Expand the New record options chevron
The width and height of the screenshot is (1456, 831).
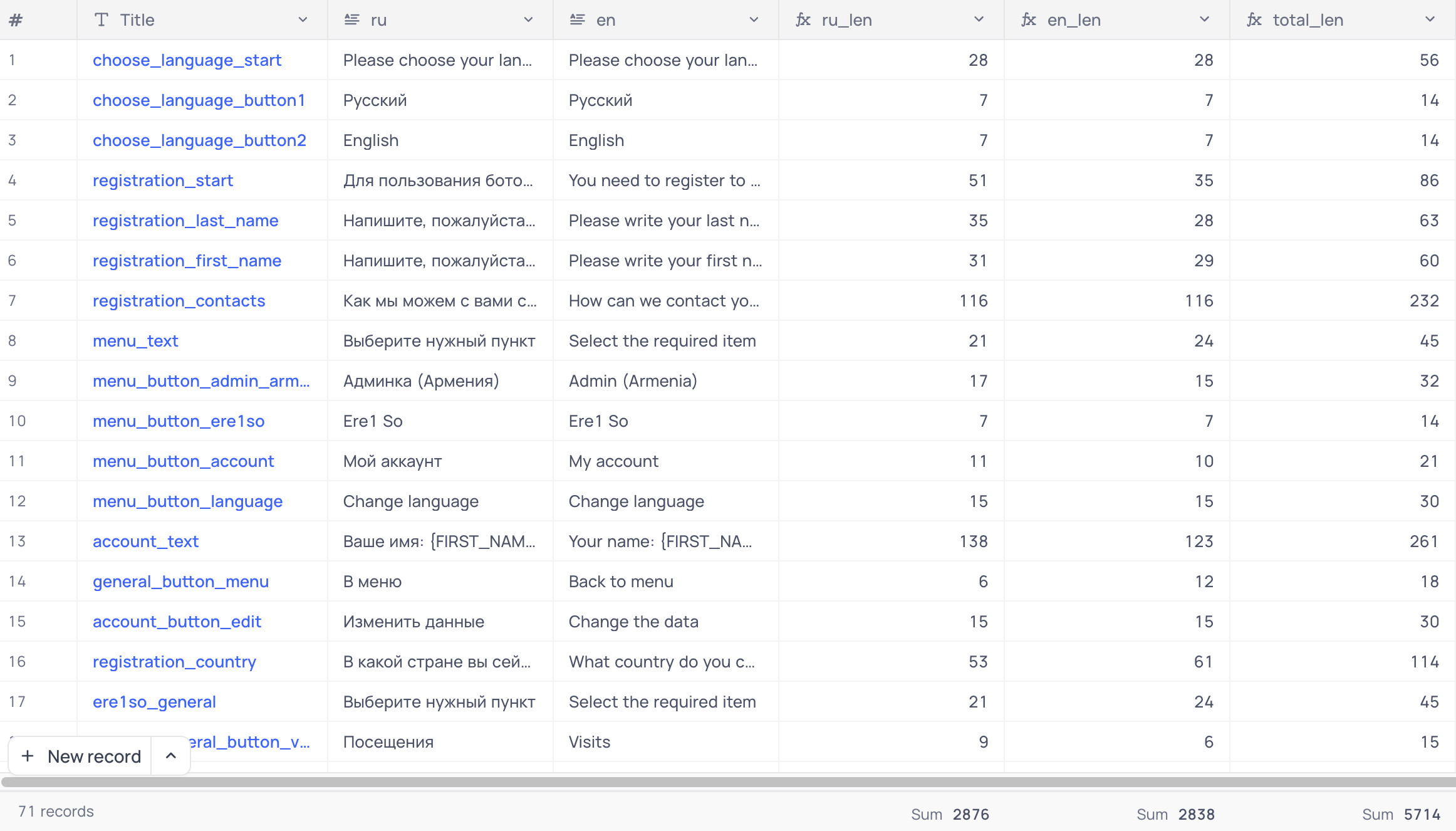click(170, 756)
